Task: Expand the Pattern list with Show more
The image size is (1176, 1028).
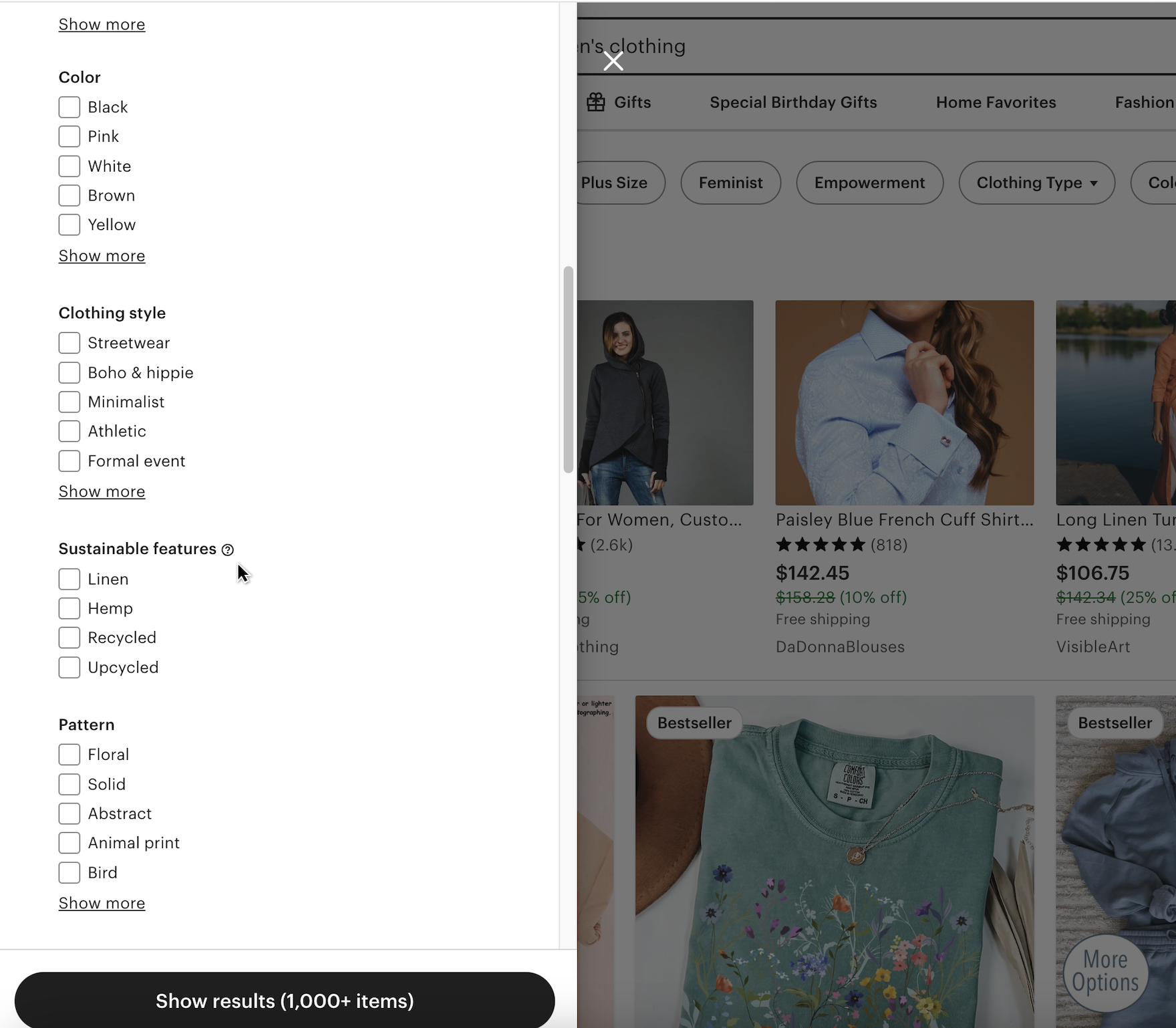Action: tap(102, 903)
